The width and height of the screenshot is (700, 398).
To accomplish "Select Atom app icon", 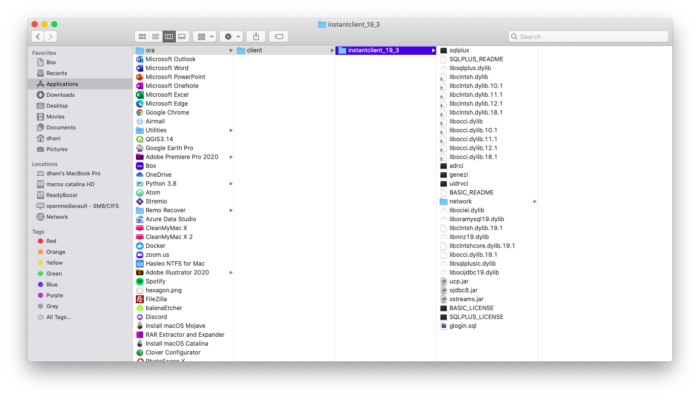I will pos(140,192).
